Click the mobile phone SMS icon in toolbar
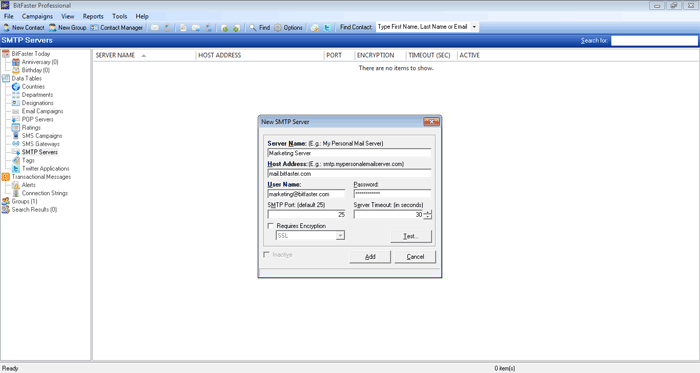The image size is (700, 373). tap(167, 28)
